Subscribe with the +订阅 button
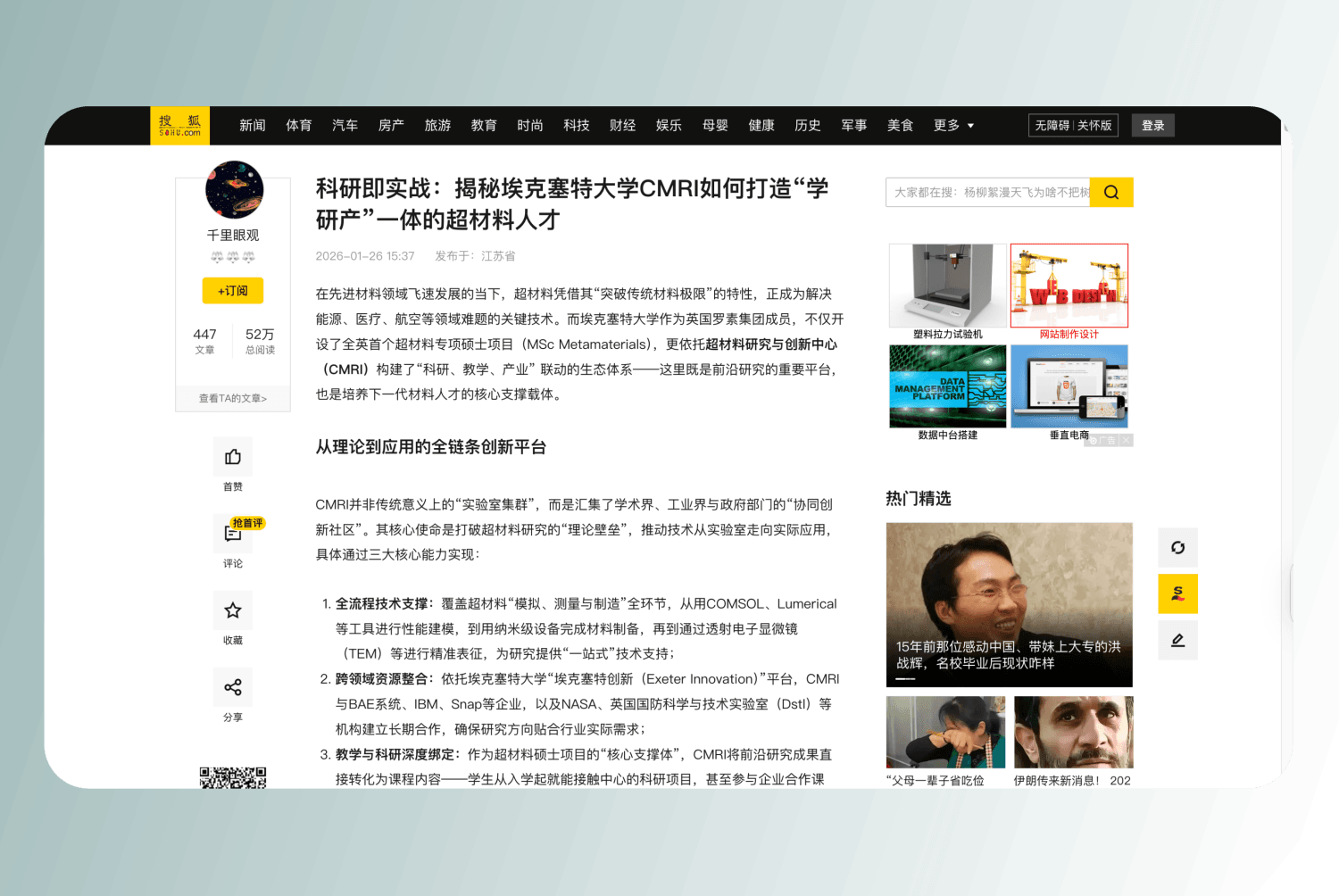The width and height of the screenshot is (1339, 896). point(233,291)
